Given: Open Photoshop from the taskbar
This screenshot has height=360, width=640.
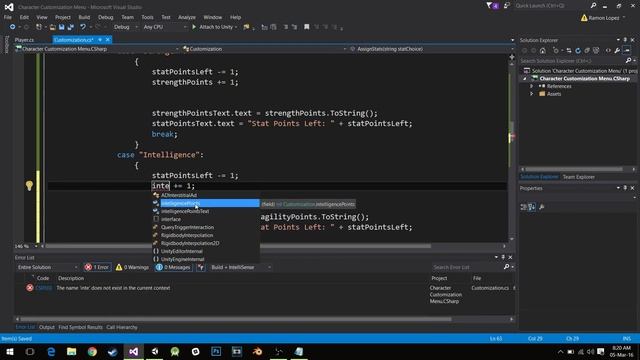Looking at the screenshot, I should 216,351.
